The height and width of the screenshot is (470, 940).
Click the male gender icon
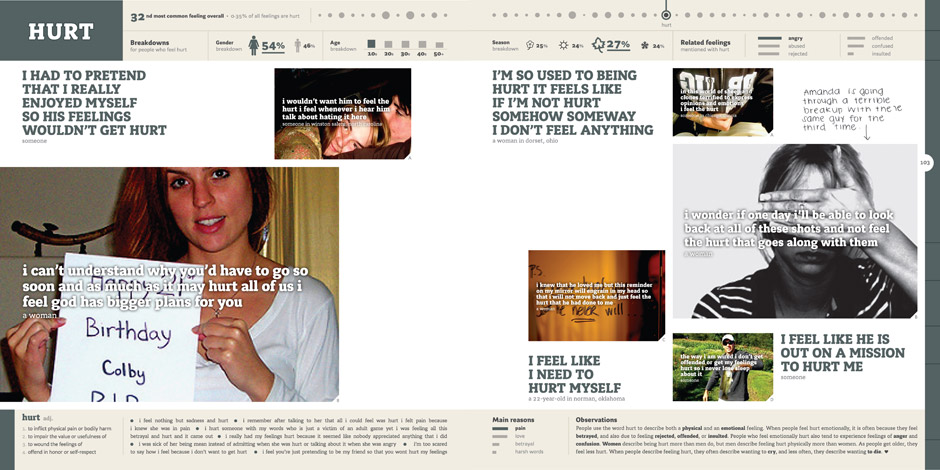click(298, 46)
